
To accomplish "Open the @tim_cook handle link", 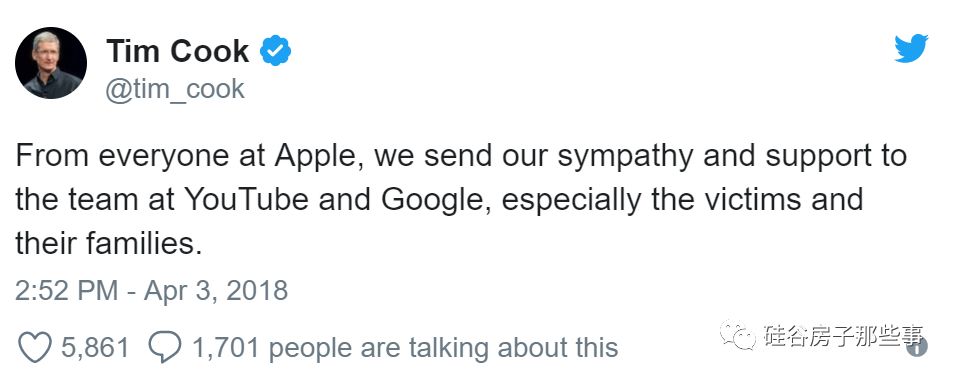I will pos(175,89).
